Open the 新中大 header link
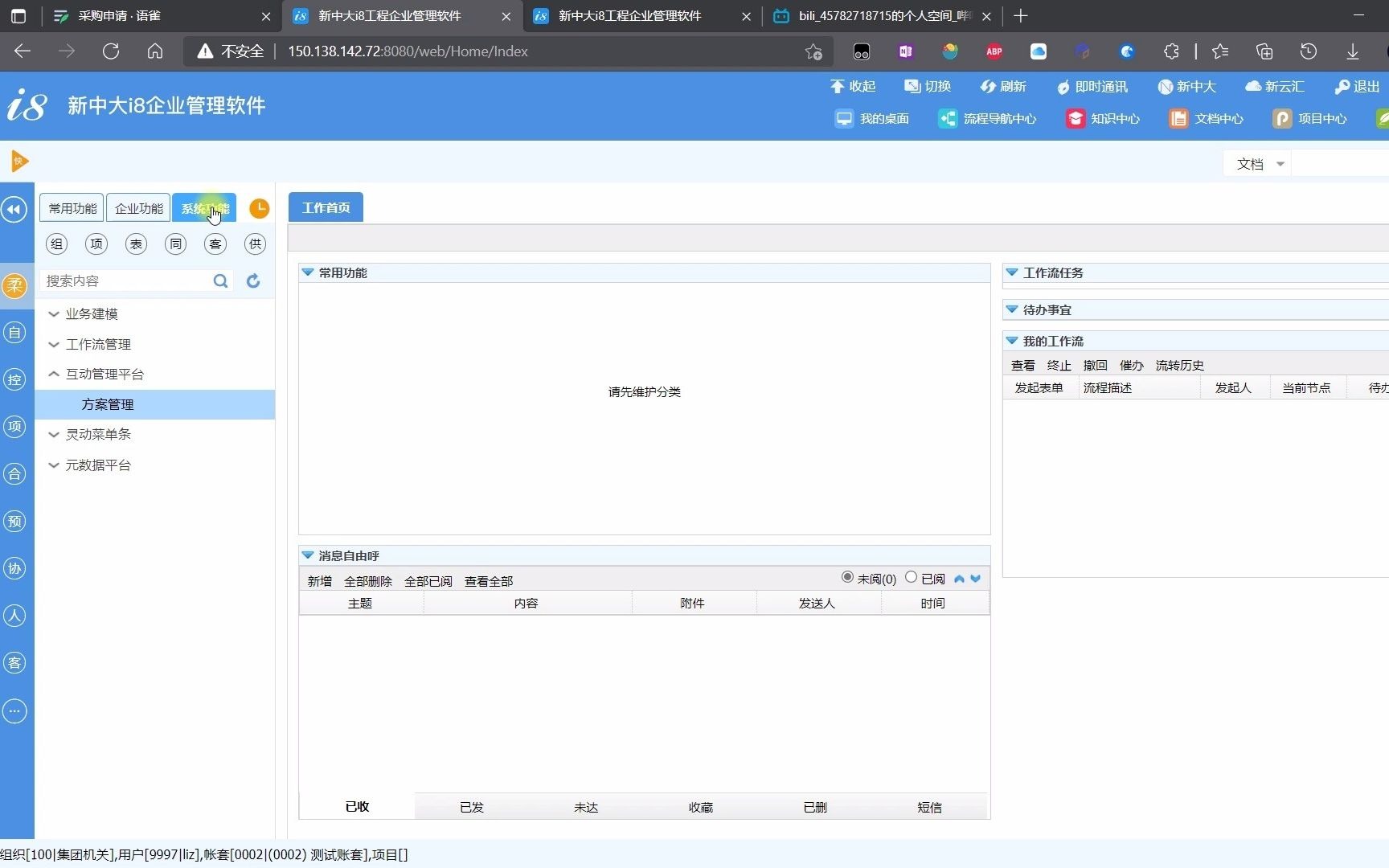Viewport: 1389px width, 868px height. pos(1186,86)
